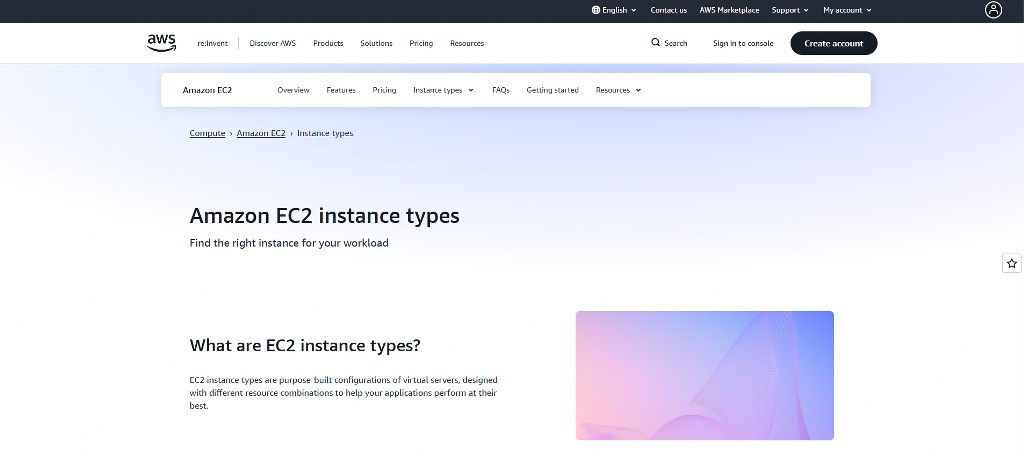Image resolution: width=1024 pixels, height=453 pixels.
Task: Open the Pricing menu in main navigation
Action: [x=421, y=43]
